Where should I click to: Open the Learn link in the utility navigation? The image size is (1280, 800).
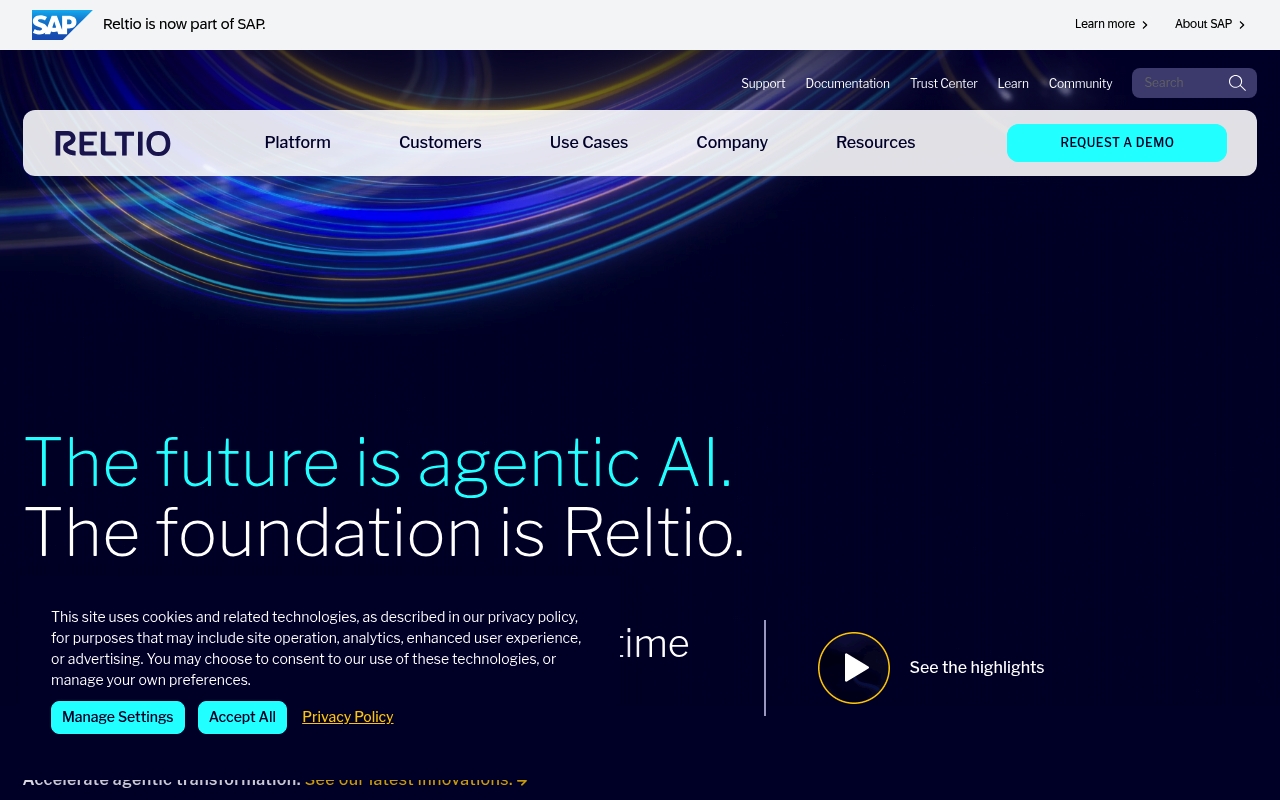coord(1013,83)
